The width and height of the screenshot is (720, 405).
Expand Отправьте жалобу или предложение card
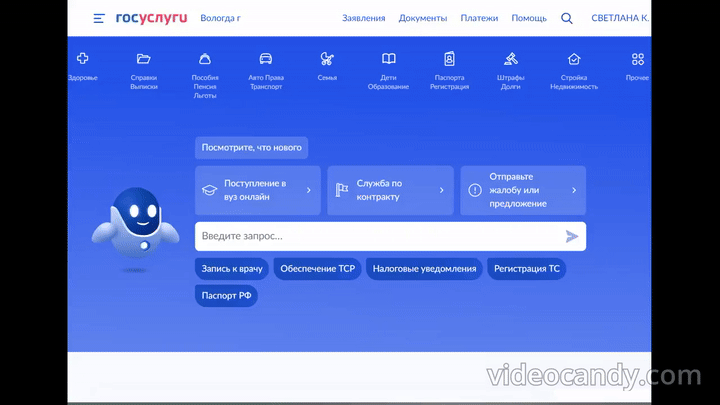pos(523,190)
